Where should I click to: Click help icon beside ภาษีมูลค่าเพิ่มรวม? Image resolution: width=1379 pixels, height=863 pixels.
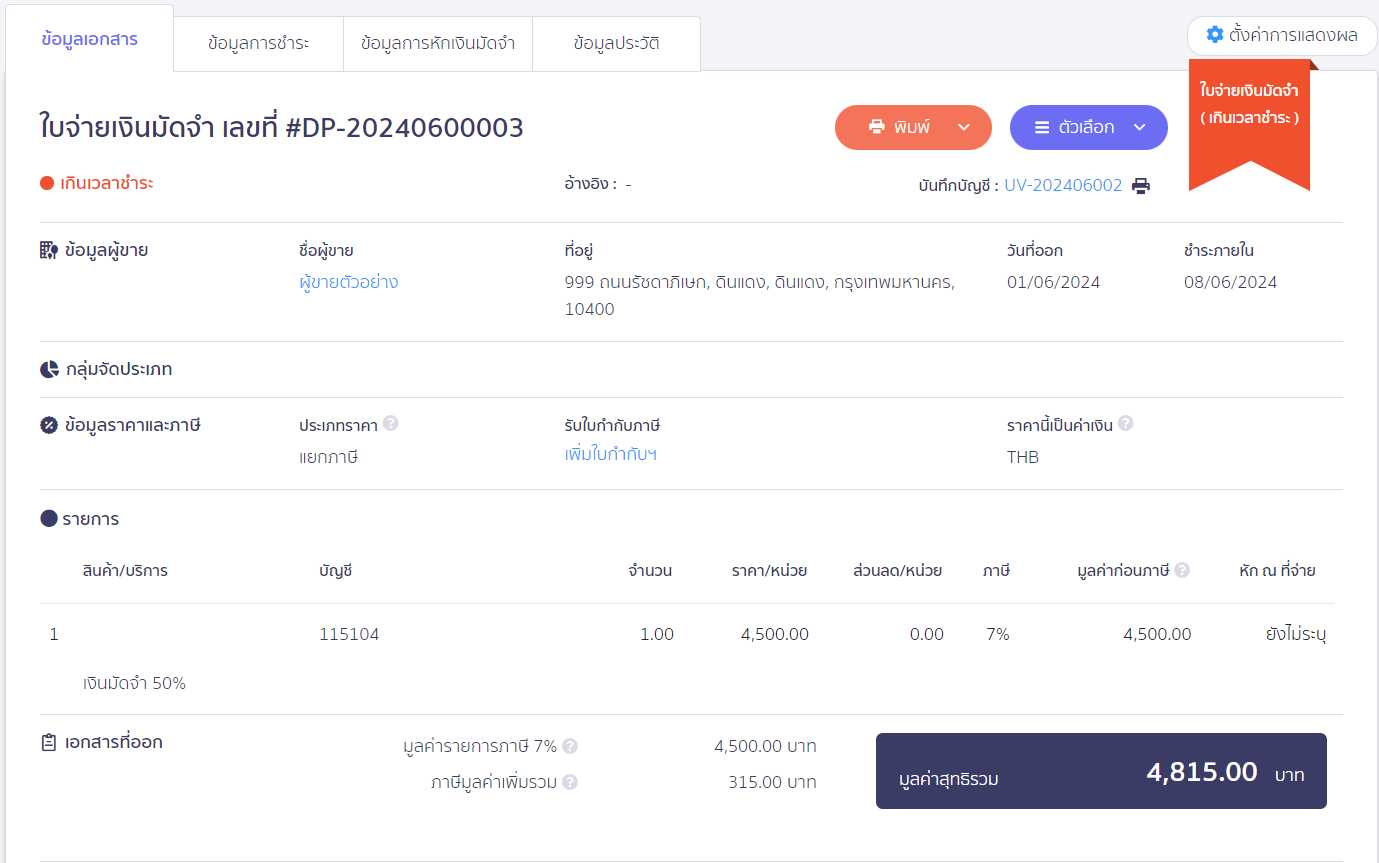[570, 782]
